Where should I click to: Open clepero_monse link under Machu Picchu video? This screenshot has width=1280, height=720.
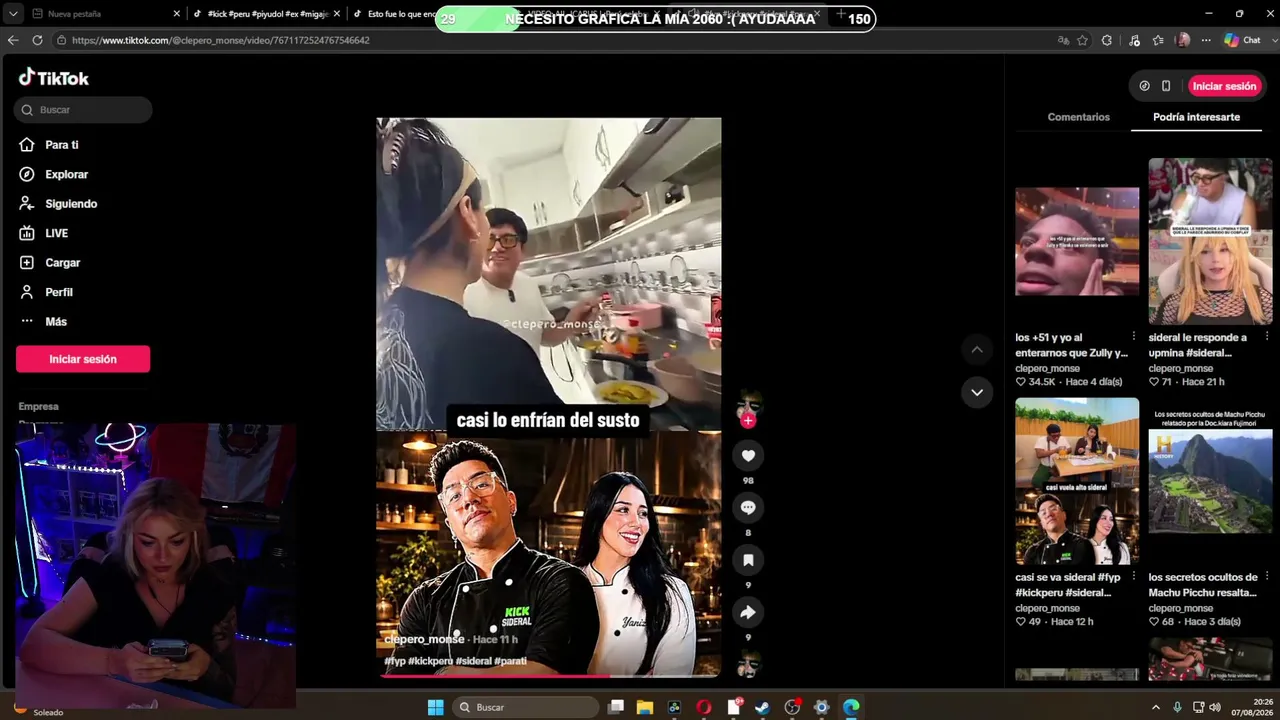[x=1181, y=608]
